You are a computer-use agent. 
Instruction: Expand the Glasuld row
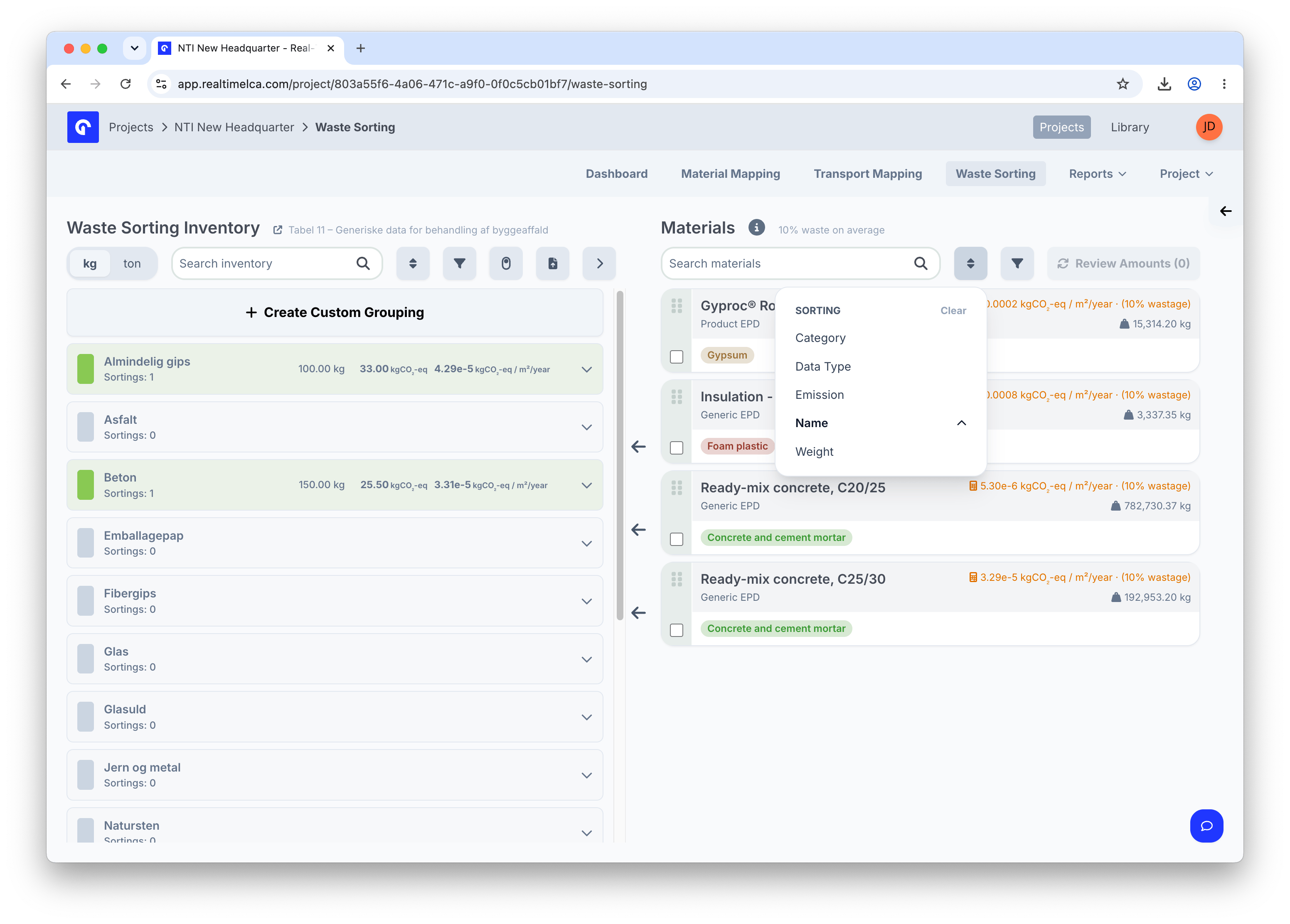[587, 718]
